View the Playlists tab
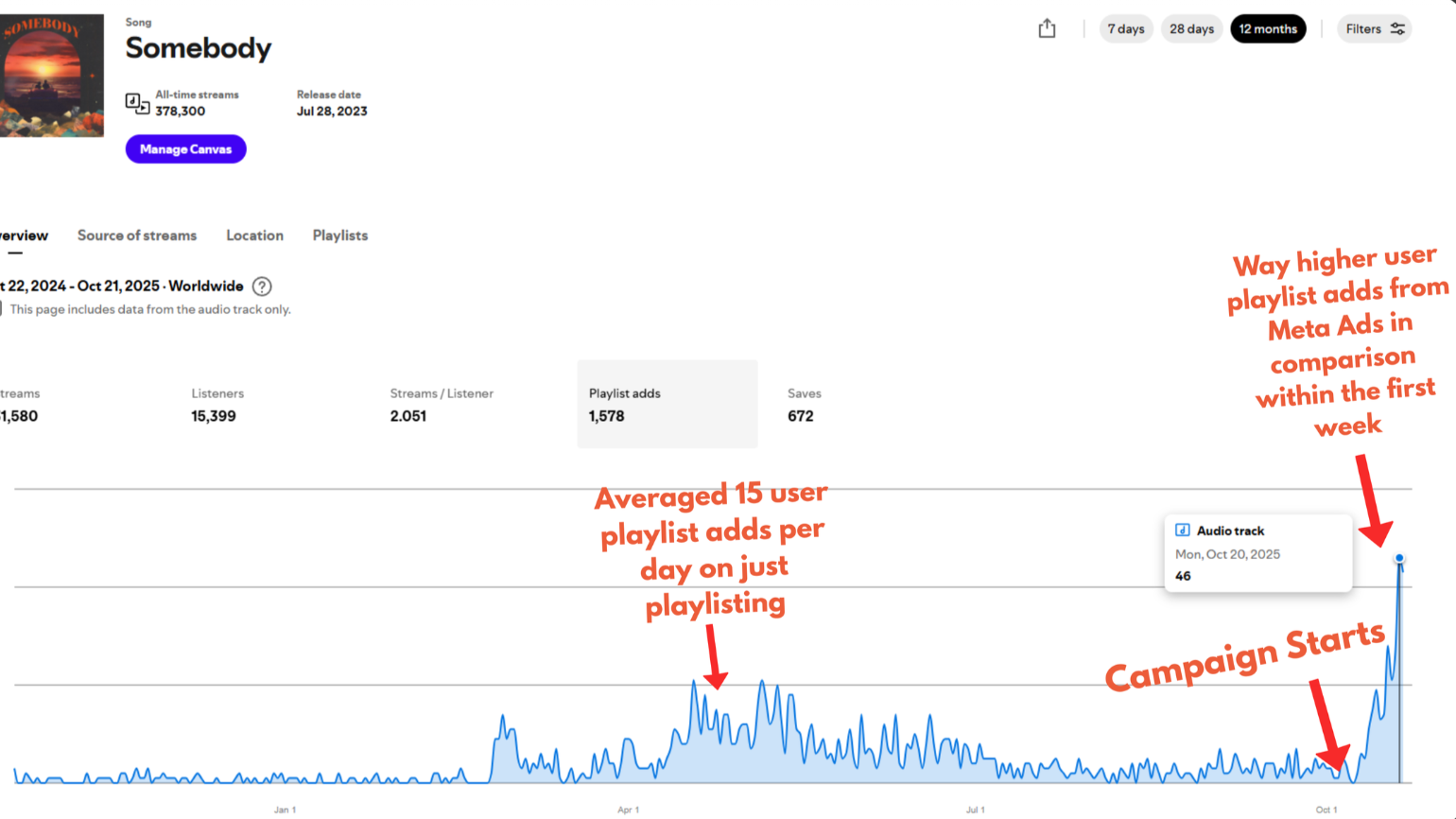Screen dimensions: 1456x819 340,235
